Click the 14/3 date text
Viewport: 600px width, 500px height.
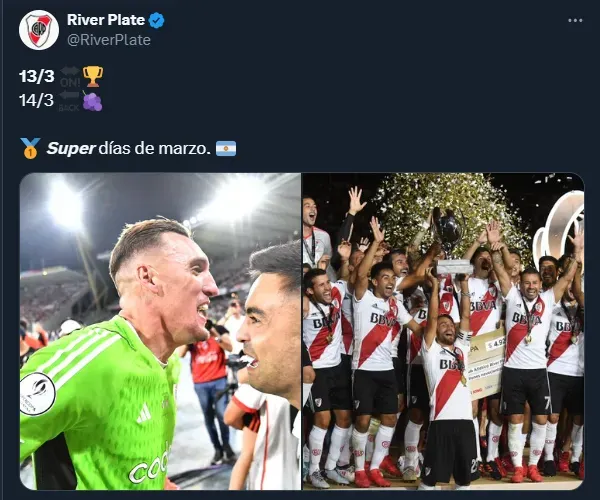click(x=36, y=101)
